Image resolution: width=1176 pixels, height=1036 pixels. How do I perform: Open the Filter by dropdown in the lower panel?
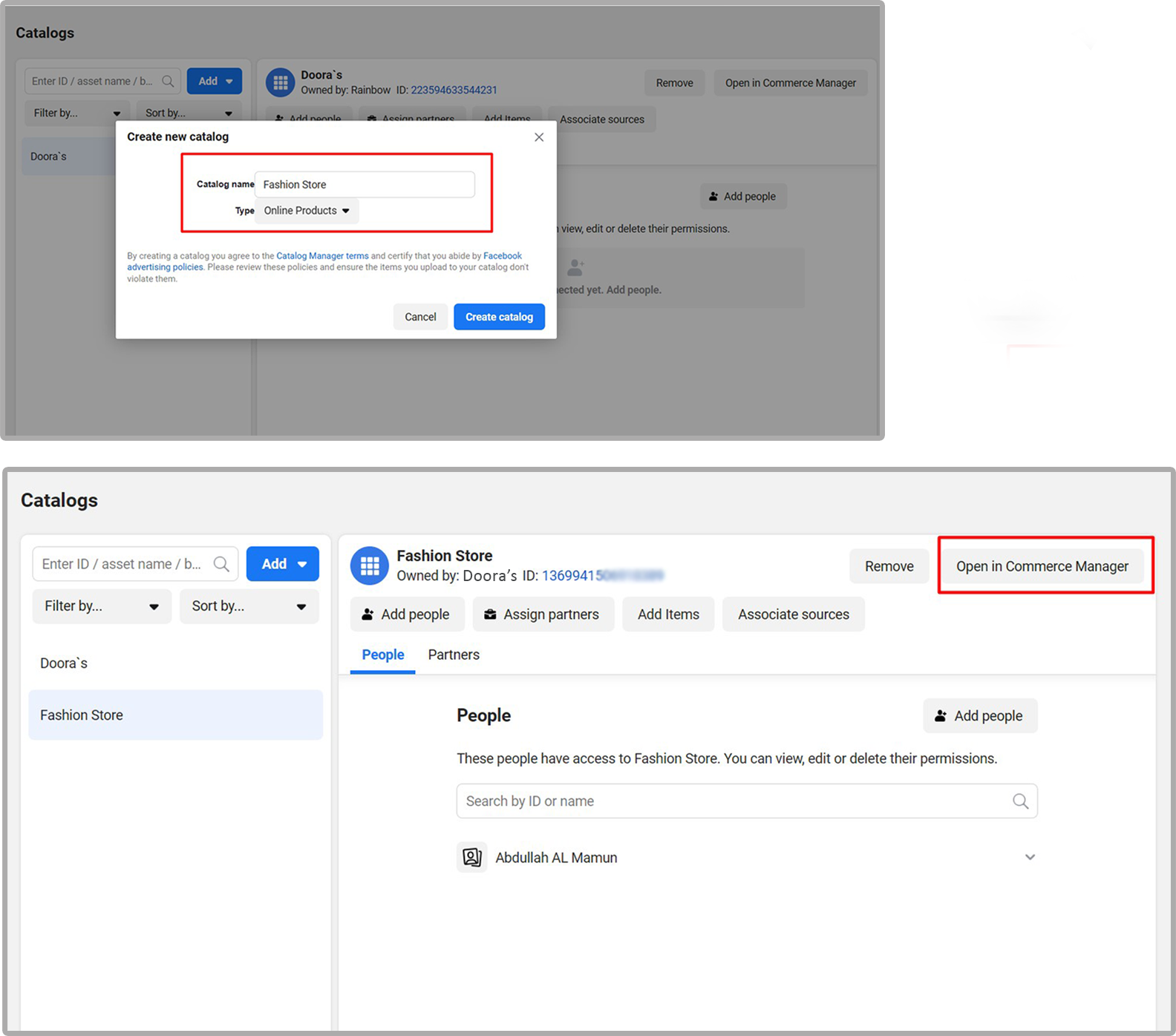102,606
